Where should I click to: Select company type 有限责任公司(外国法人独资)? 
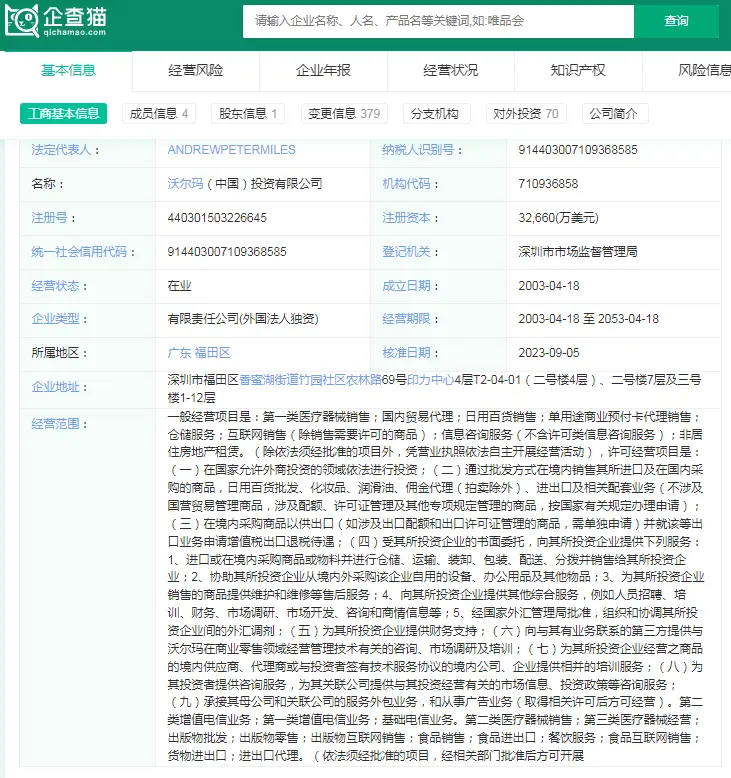pos(243,319)
